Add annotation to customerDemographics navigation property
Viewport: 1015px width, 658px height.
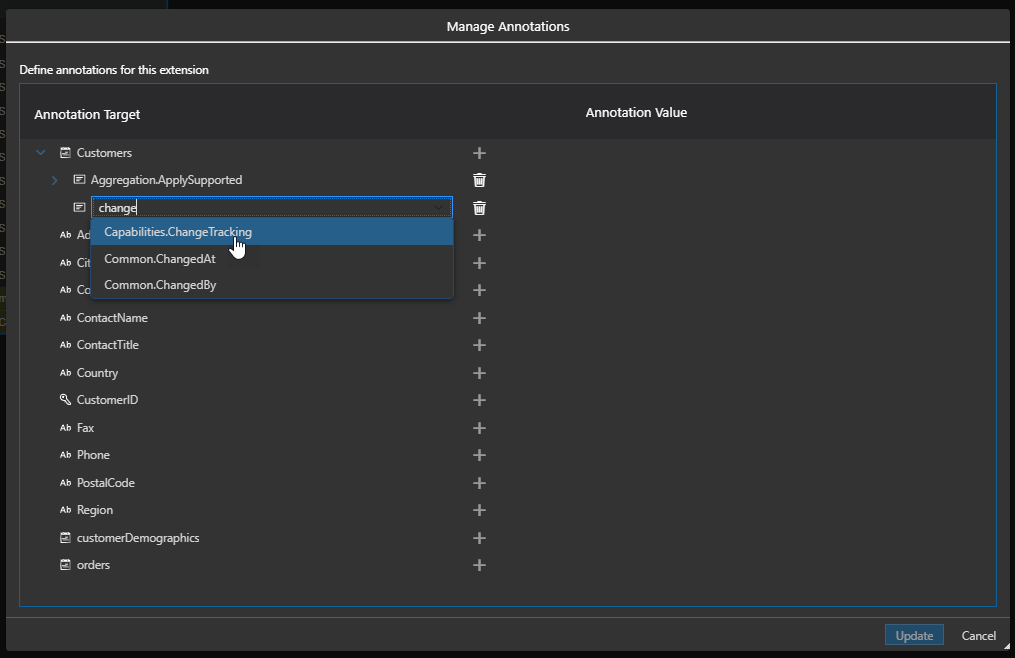pos(479,538)
